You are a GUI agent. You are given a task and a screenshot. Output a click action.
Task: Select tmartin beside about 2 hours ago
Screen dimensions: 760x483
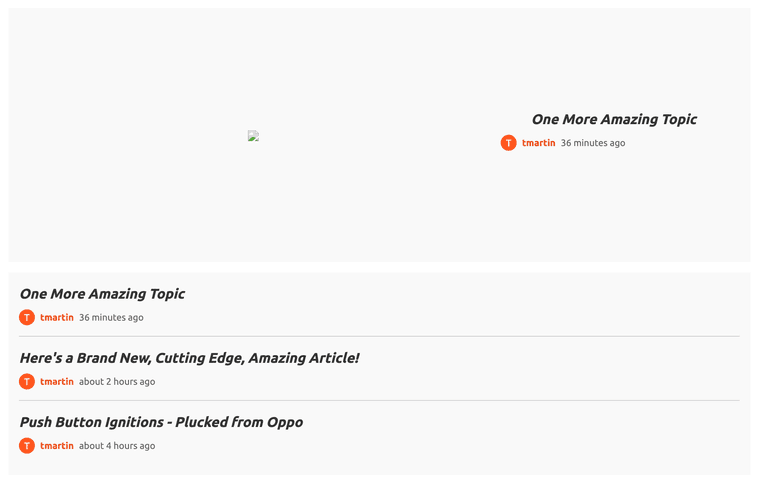pos(57,382)
